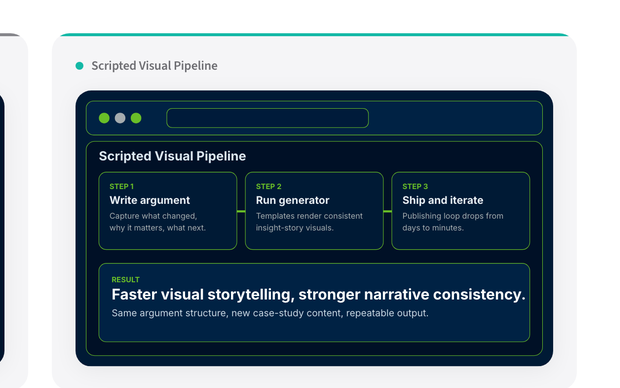Select the 'Write argument' step title
The image size is (620, 388).
click(150, 200)
